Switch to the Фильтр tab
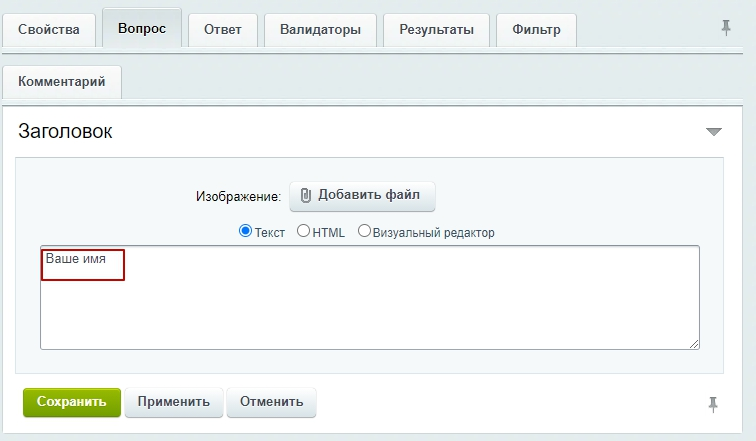The image size is (756, 441). (536, 30)
